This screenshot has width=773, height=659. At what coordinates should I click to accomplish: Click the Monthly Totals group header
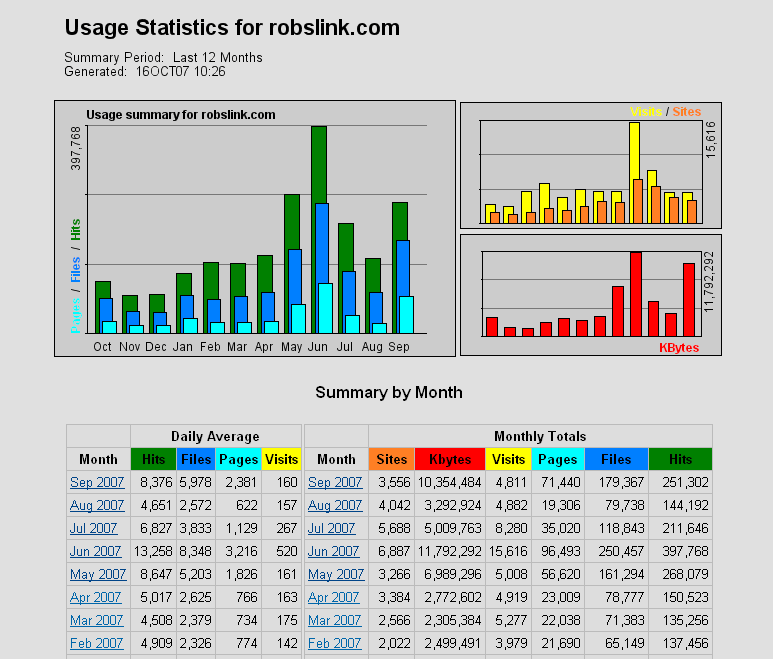tap(540, 436)
